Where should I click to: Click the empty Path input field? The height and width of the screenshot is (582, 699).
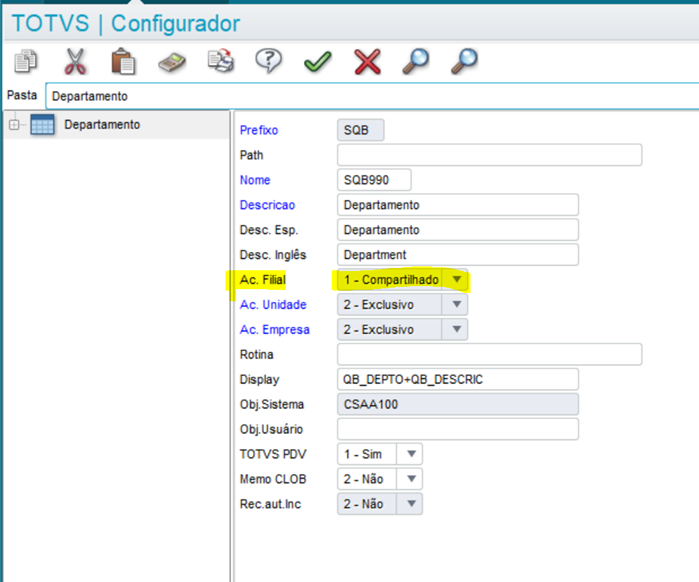point(489,155)
